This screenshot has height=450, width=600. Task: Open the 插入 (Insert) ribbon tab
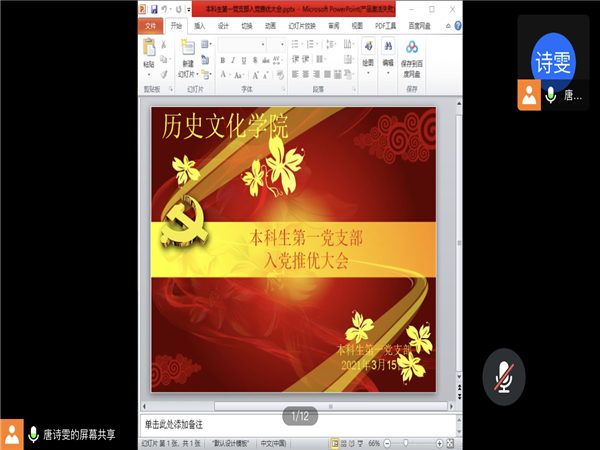pos(200,26)
